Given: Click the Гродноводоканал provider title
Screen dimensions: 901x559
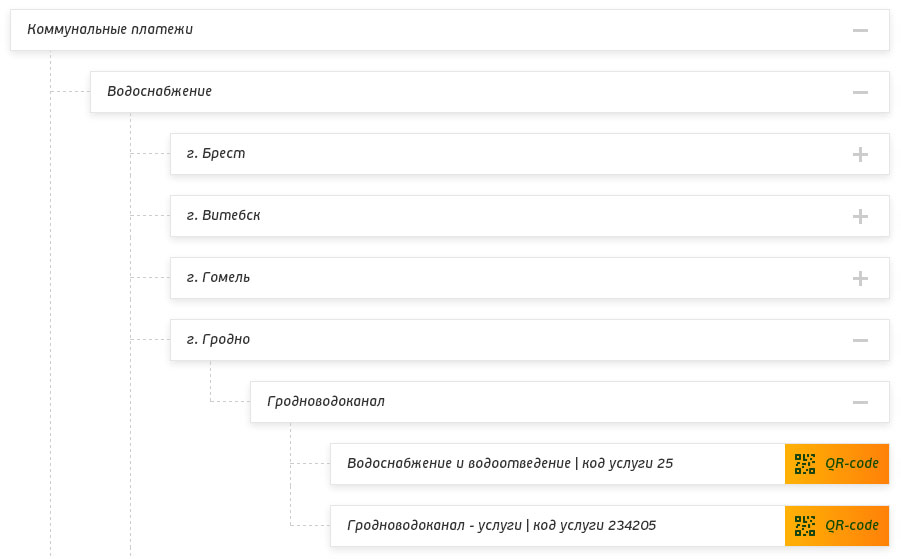Looking at the screenshot, I should click(326, 402).
